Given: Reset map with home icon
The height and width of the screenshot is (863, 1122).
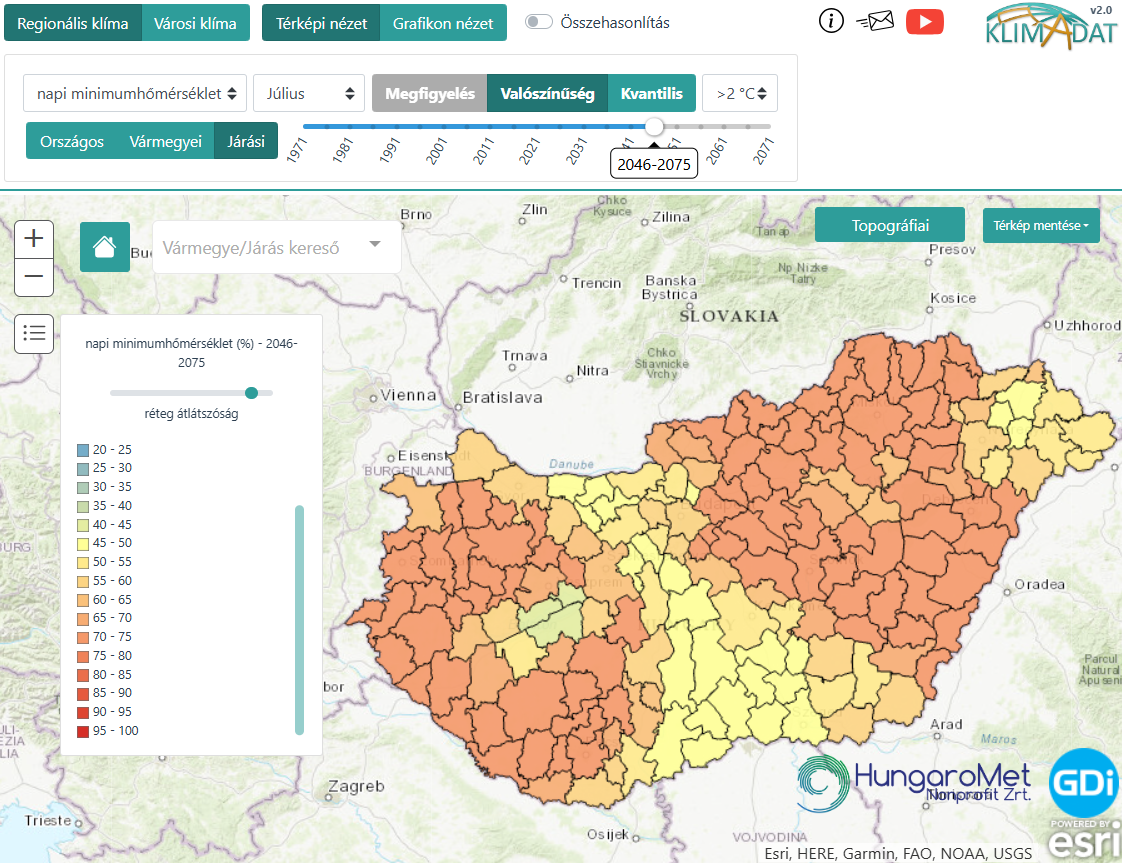Looking at the screenshot, I should (x=104, y=247).
